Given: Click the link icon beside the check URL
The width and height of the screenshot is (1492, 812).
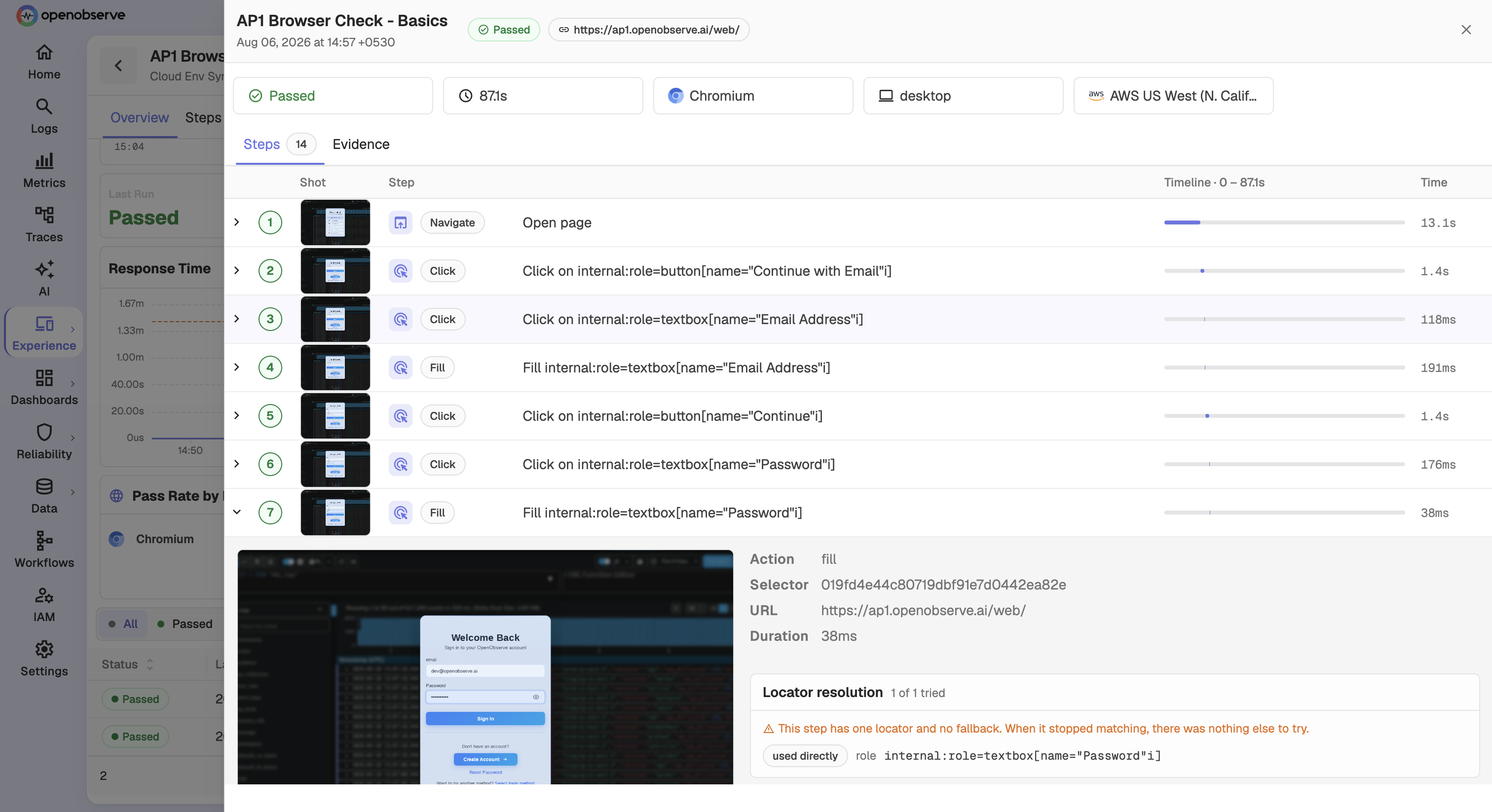Looking at the screenshot, I should pos(563,30).
